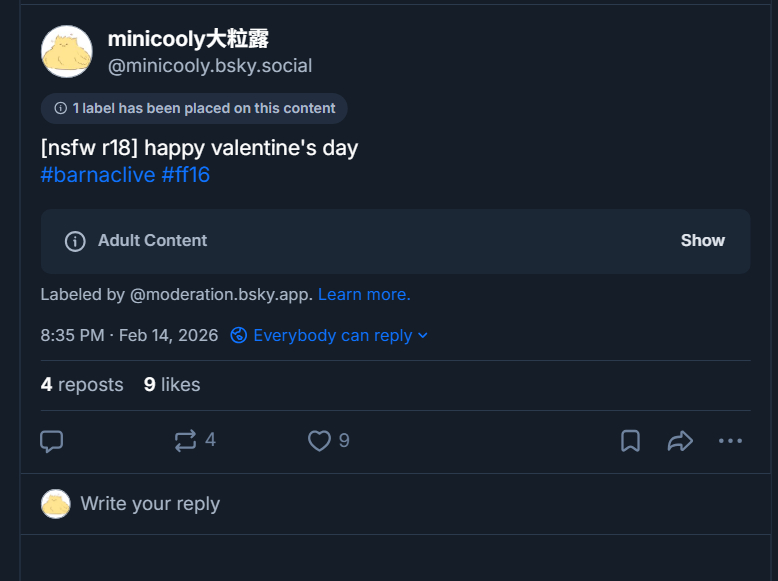Click the Write your reply field
Viewport: 778px width, 581px height.
click(150, 504)
